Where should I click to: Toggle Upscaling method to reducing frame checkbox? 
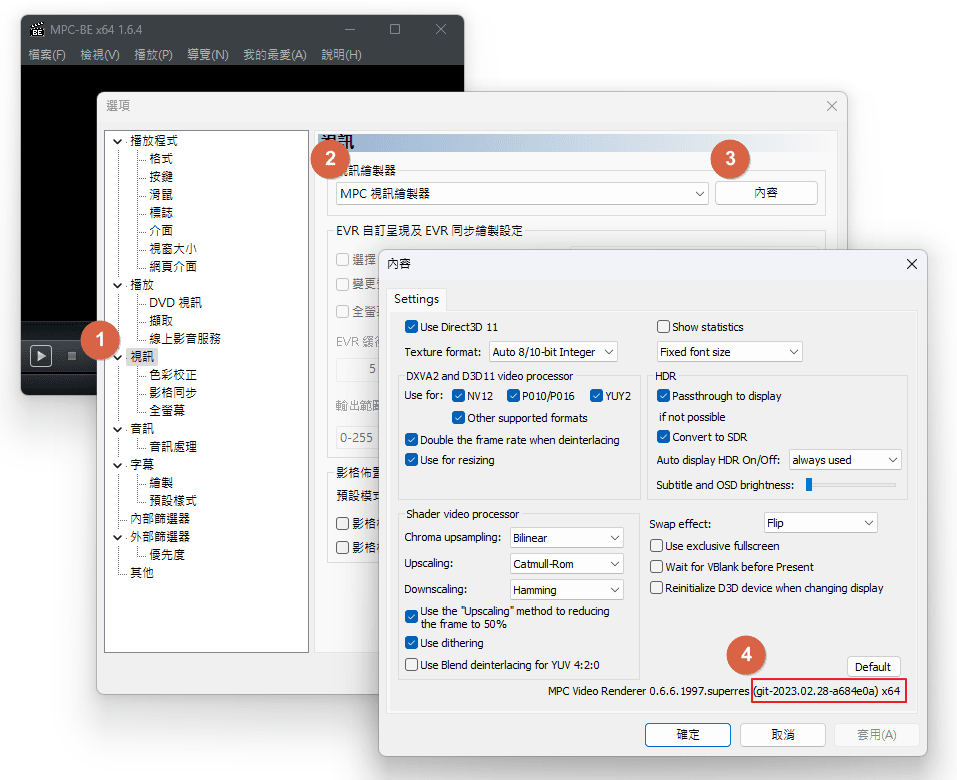coord(411,617)
